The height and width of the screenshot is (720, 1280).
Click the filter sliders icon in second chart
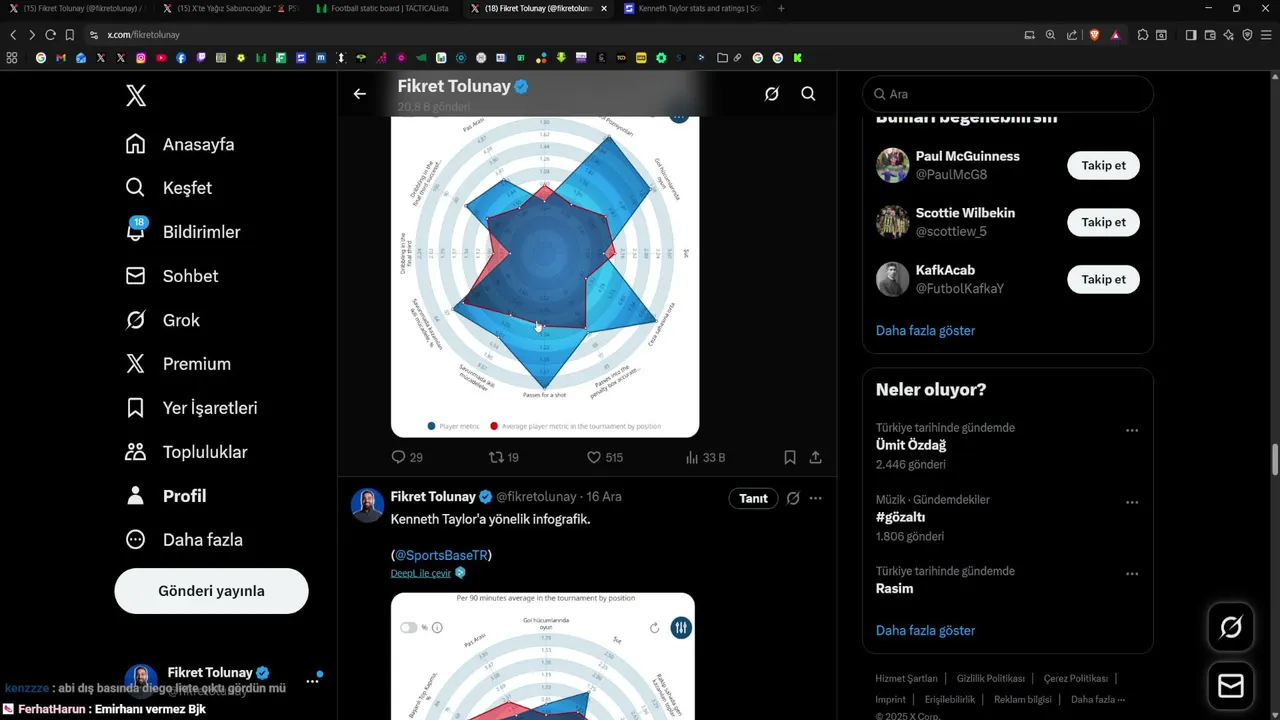point(680,628)
